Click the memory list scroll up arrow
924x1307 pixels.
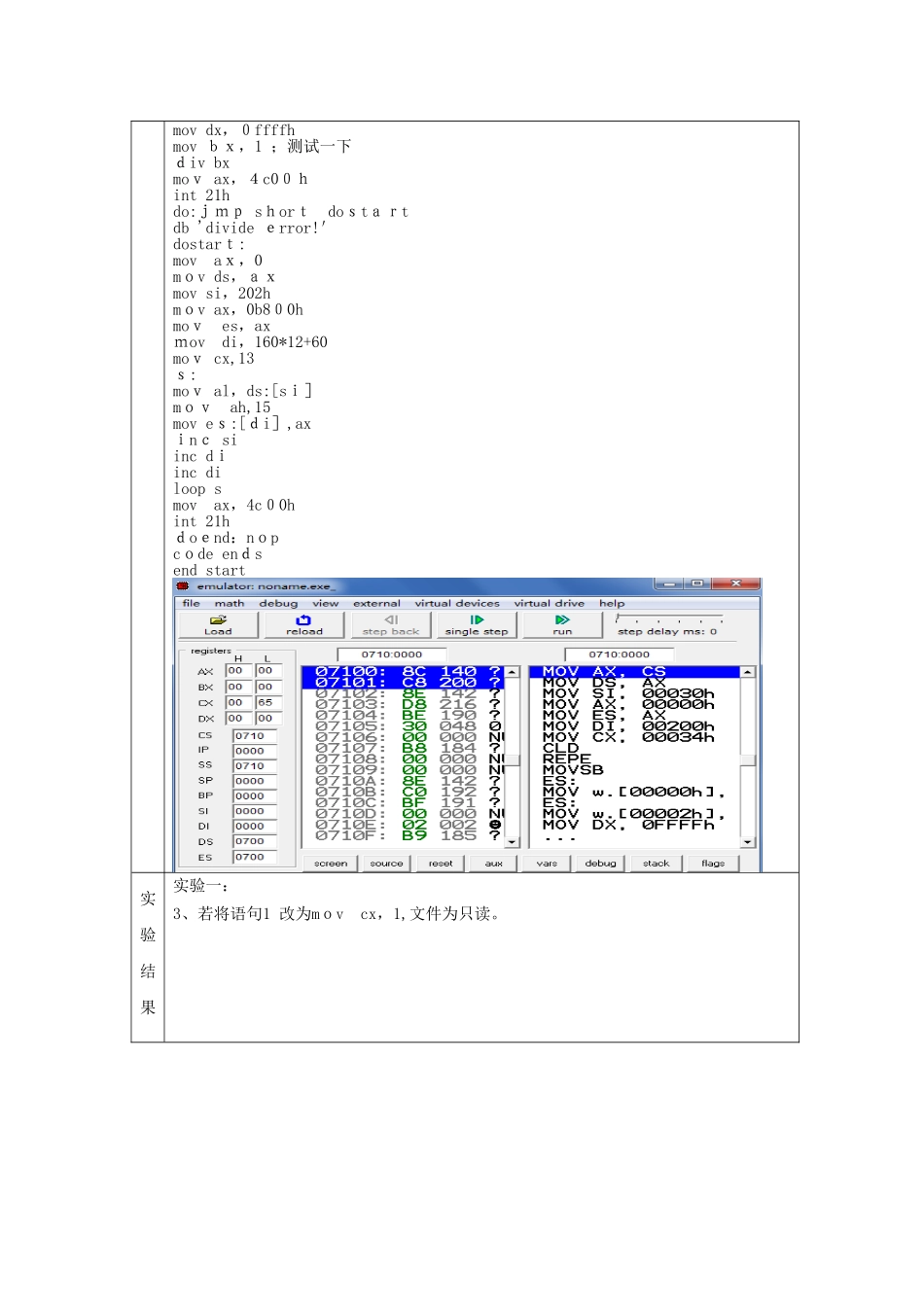coord(512,672)
